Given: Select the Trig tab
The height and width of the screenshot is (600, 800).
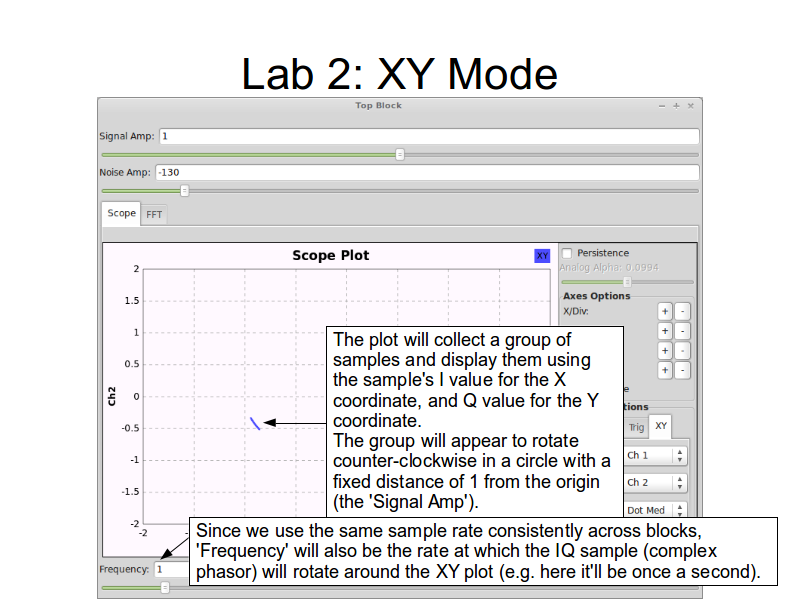Looking at the screenshot, I should 636,427.
